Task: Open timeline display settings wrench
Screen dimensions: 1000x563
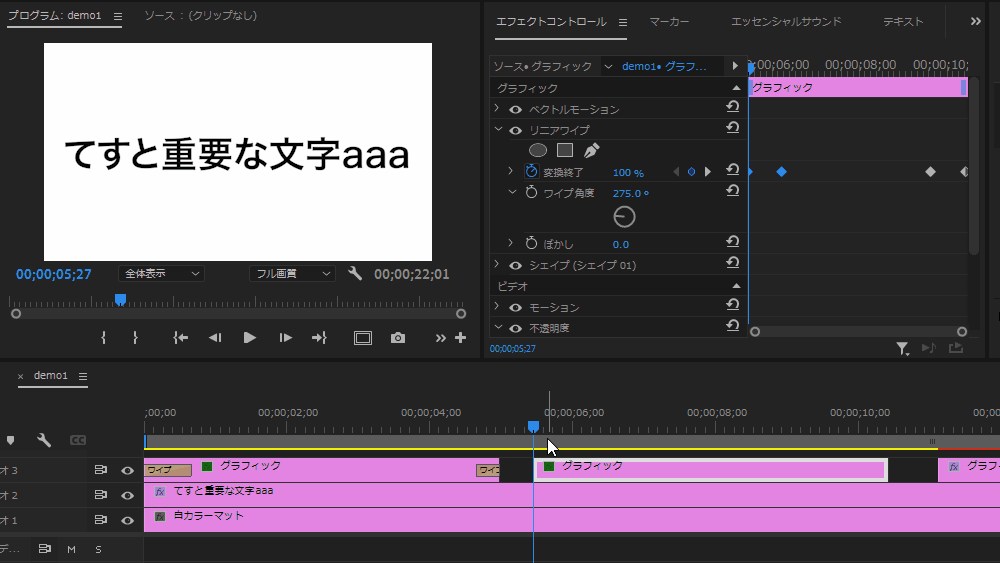Action: 44,440
